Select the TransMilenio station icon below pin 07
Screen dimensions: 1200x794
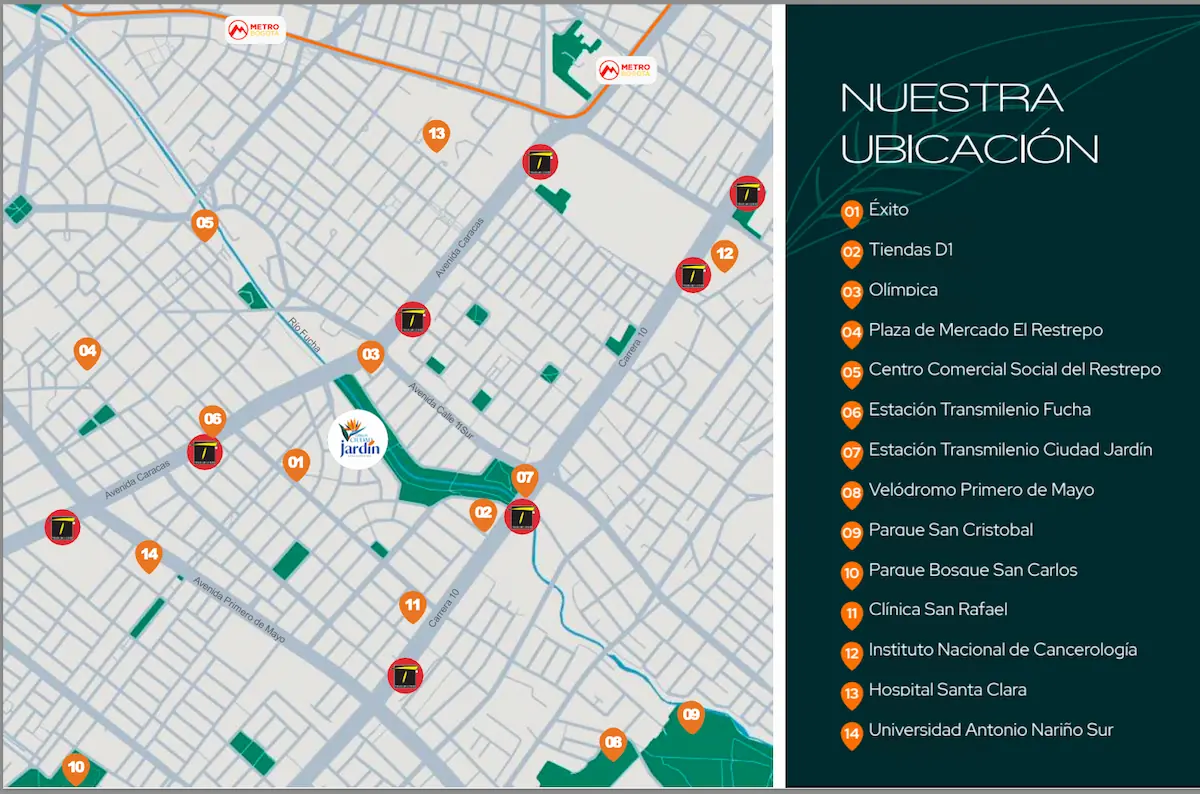pyautogui.click(x=522, y=516)
